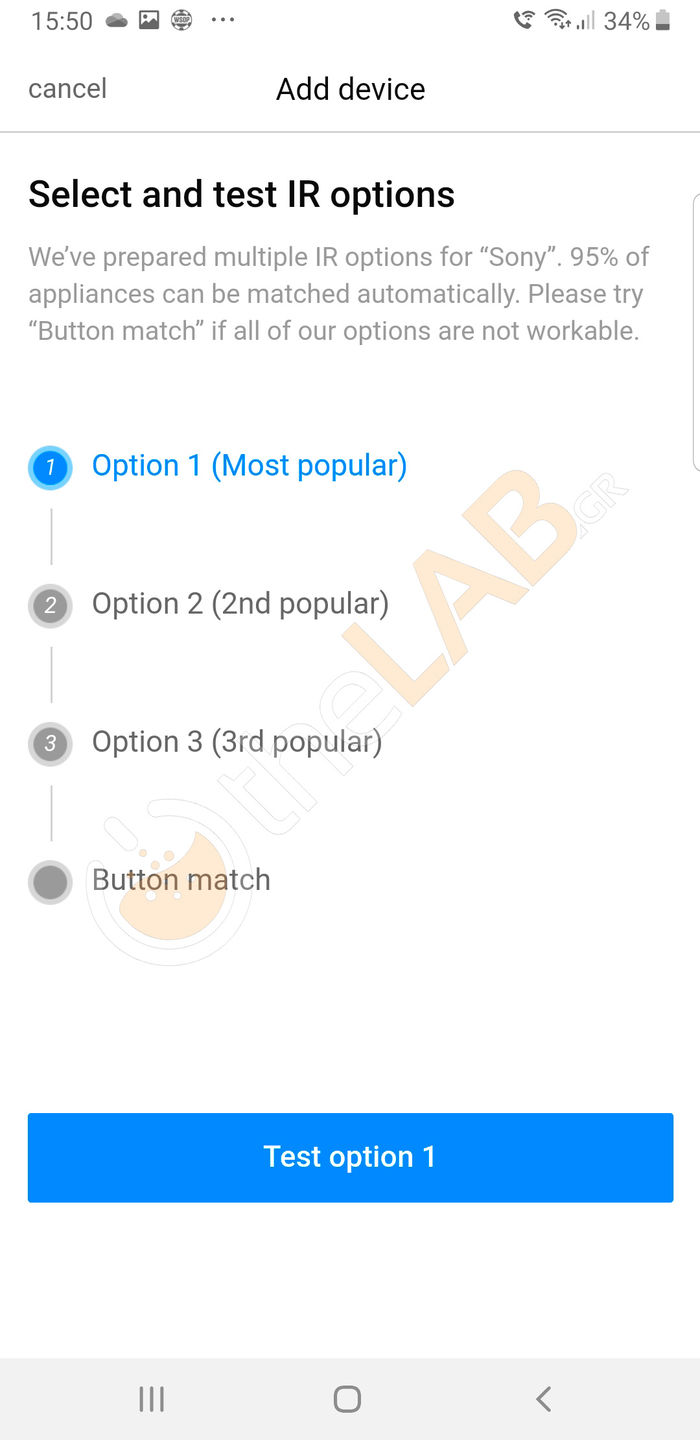Tap the Android recent apps icon

click(x=151, y=1399)
